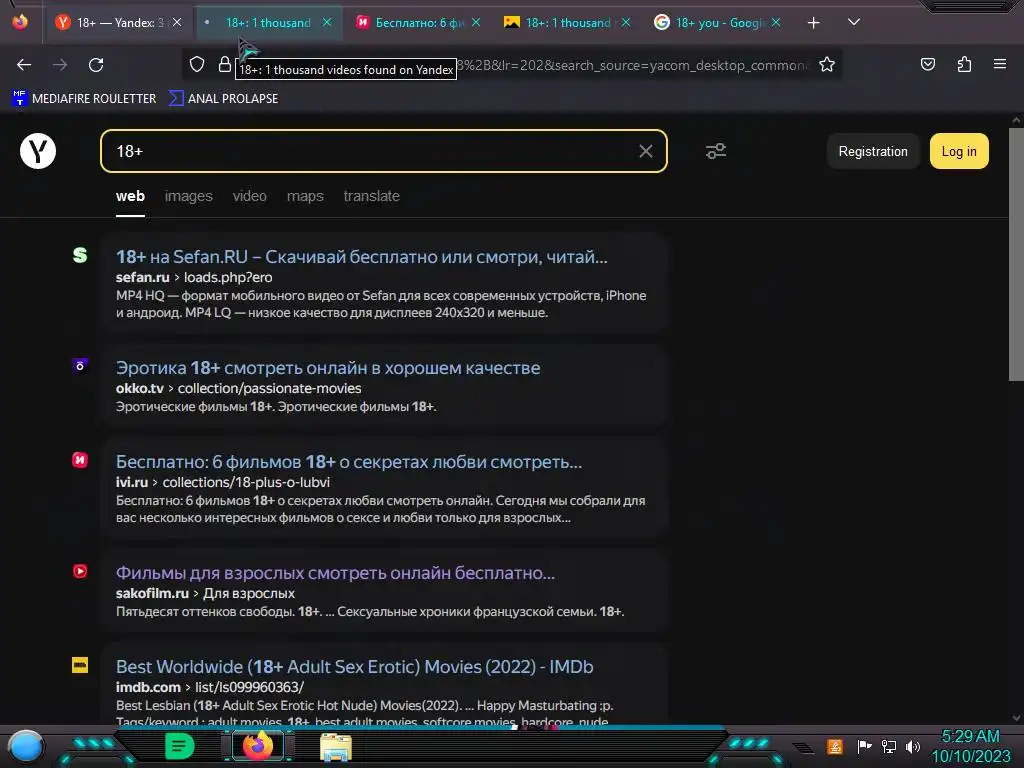Open search settings sliders icon
Screen dimensions: 1024x768
(716, 152)
